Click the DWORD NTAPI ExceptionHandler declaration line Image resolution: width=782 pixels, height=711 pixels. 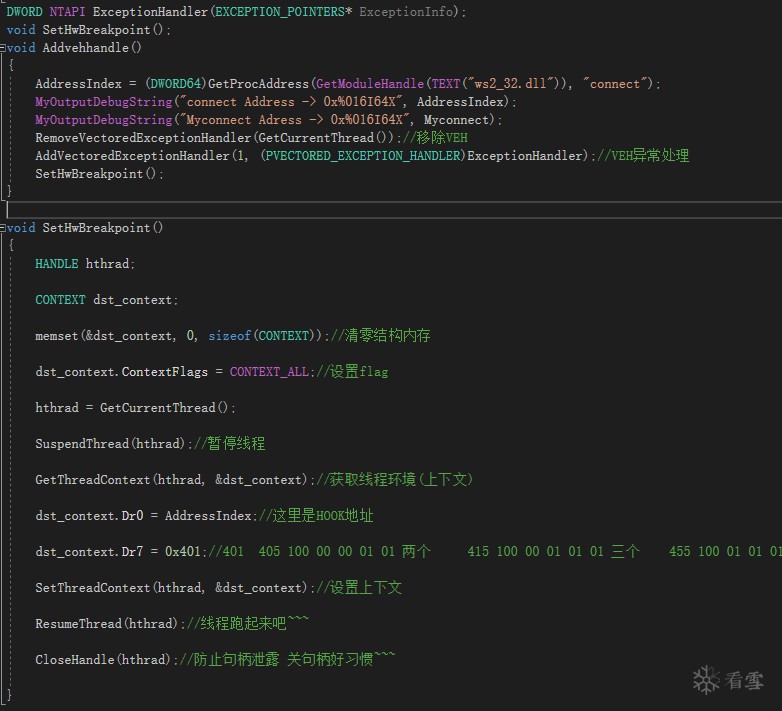click(236, 11)
